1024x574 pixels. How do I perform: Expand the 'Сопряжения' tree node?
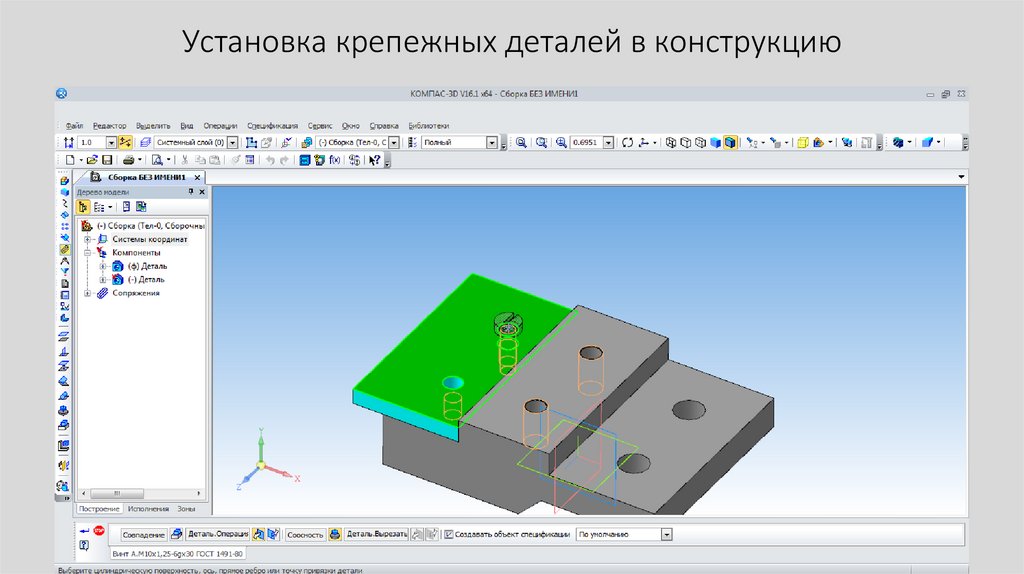88,293
